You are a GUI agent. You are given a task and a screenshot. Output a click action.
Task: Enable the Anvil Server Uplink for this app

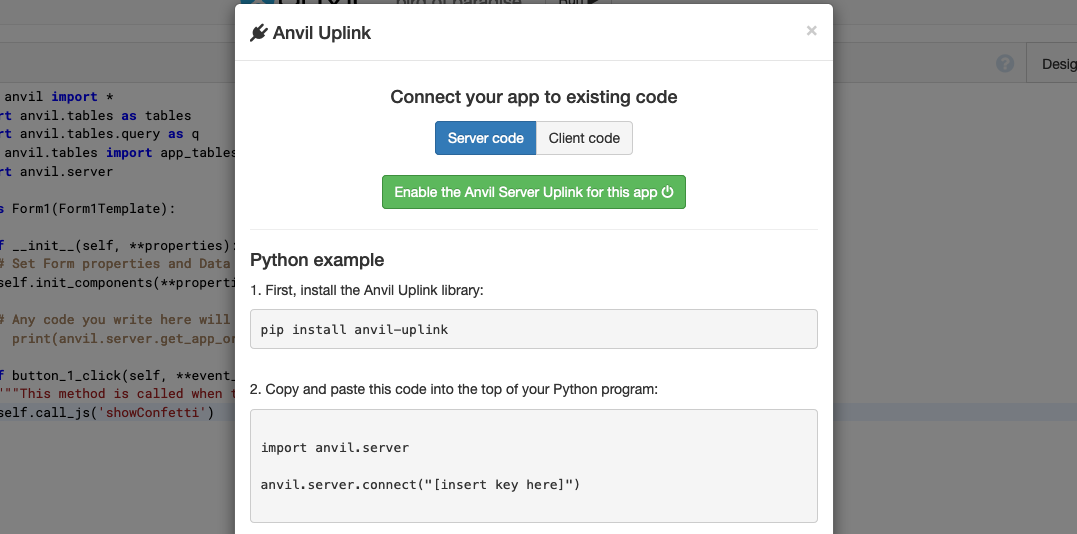tap(534, 192)
